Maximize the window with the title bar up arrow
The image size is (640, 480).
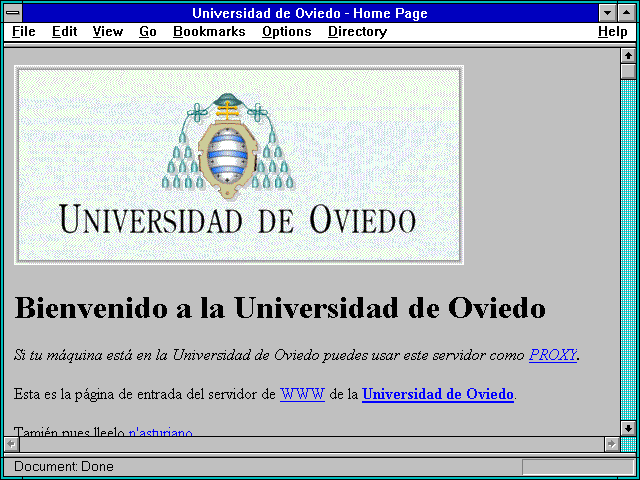627,13
